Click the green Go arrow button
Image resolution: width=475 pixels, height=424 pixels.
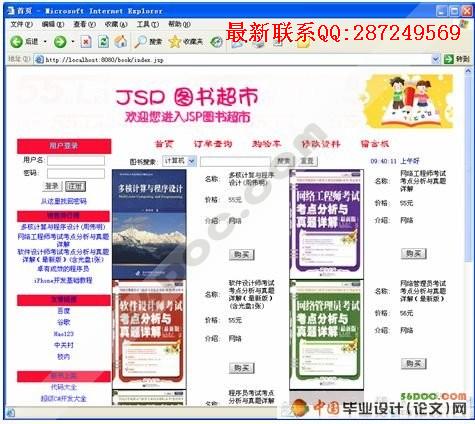(x=449, y=60)
